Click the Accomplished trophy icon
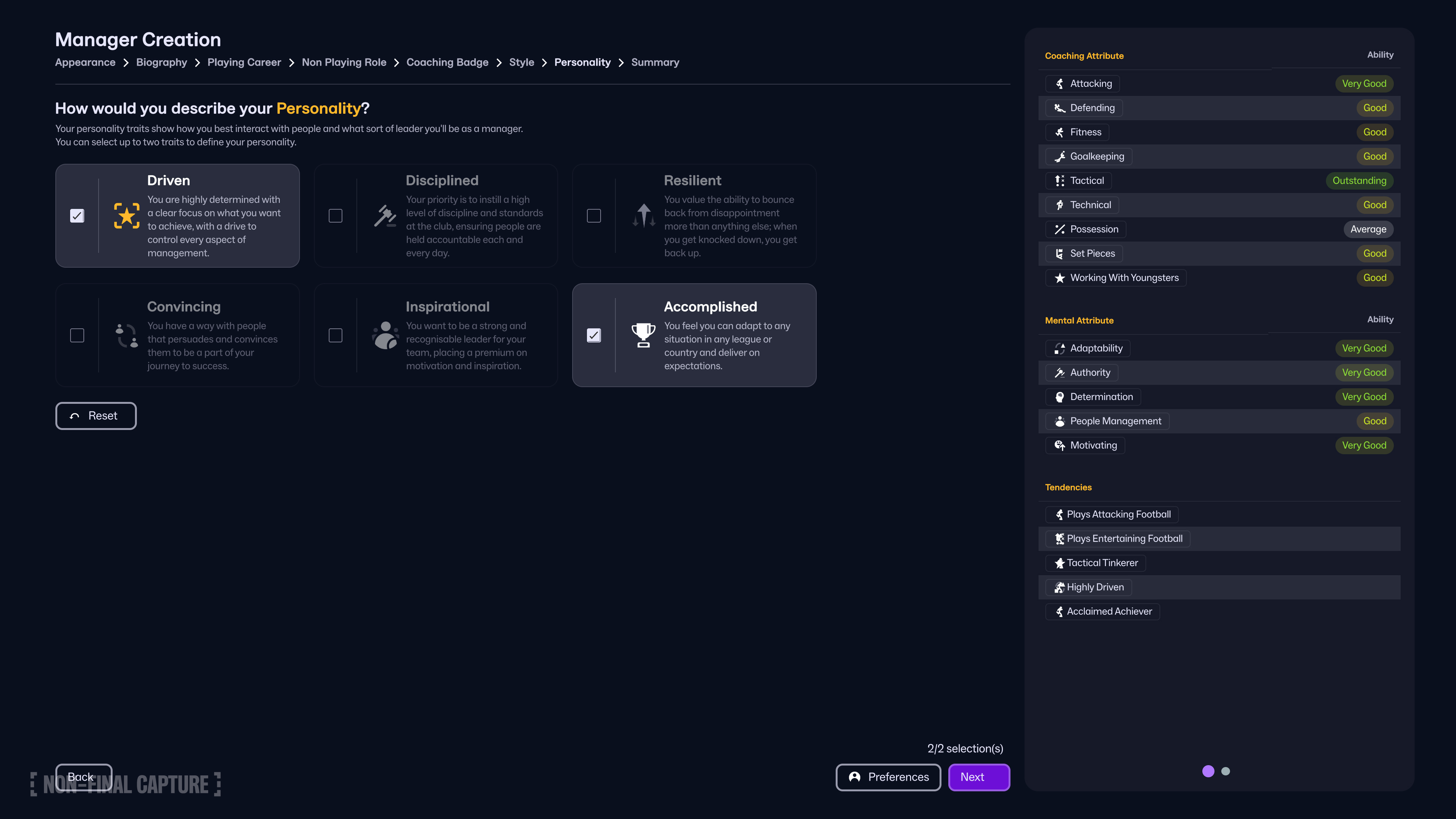This screenshot has width=1456, height=819. click(x=643, y=335)
